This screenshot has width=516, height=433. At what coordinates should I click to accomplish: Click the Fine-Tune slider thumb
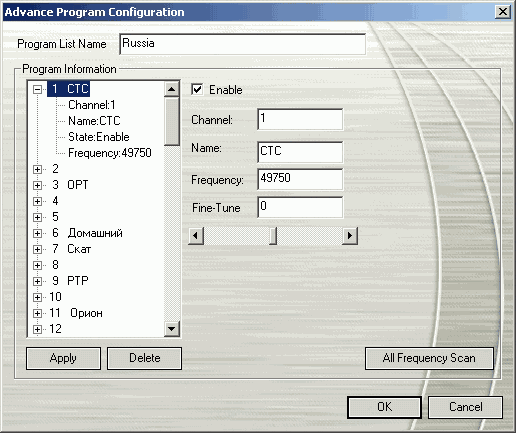coord(273,236)
